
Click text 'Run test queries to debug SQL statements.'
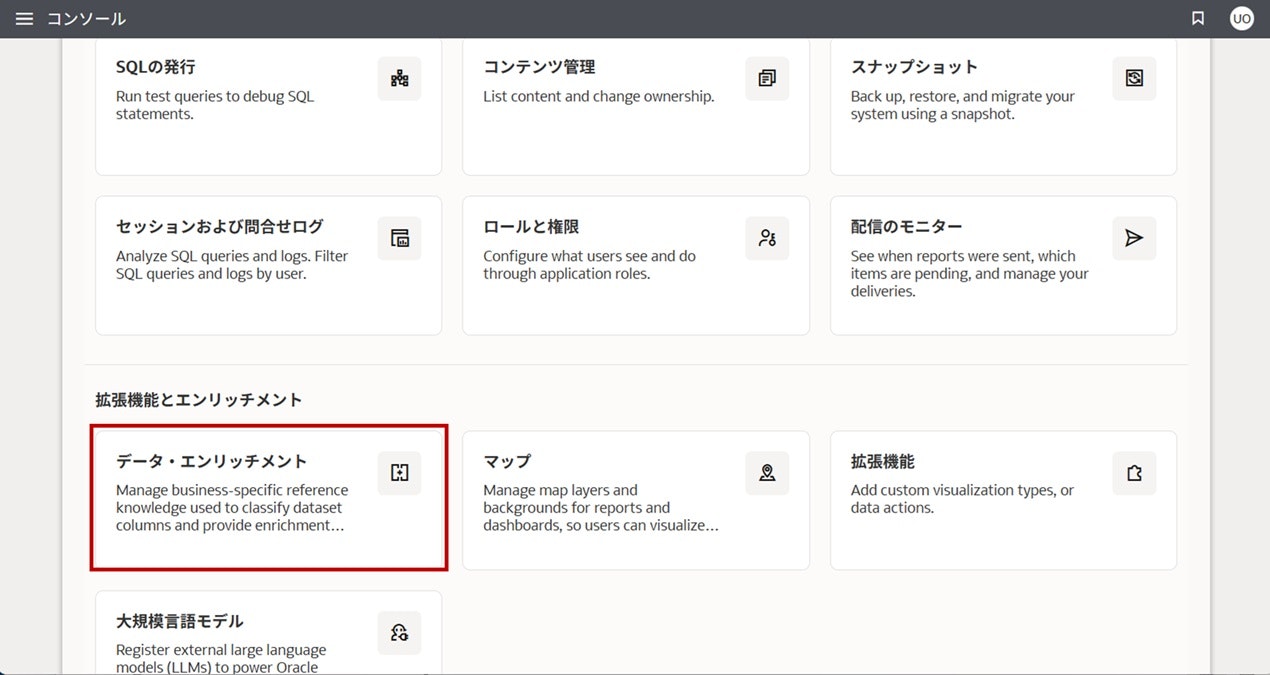215,105
